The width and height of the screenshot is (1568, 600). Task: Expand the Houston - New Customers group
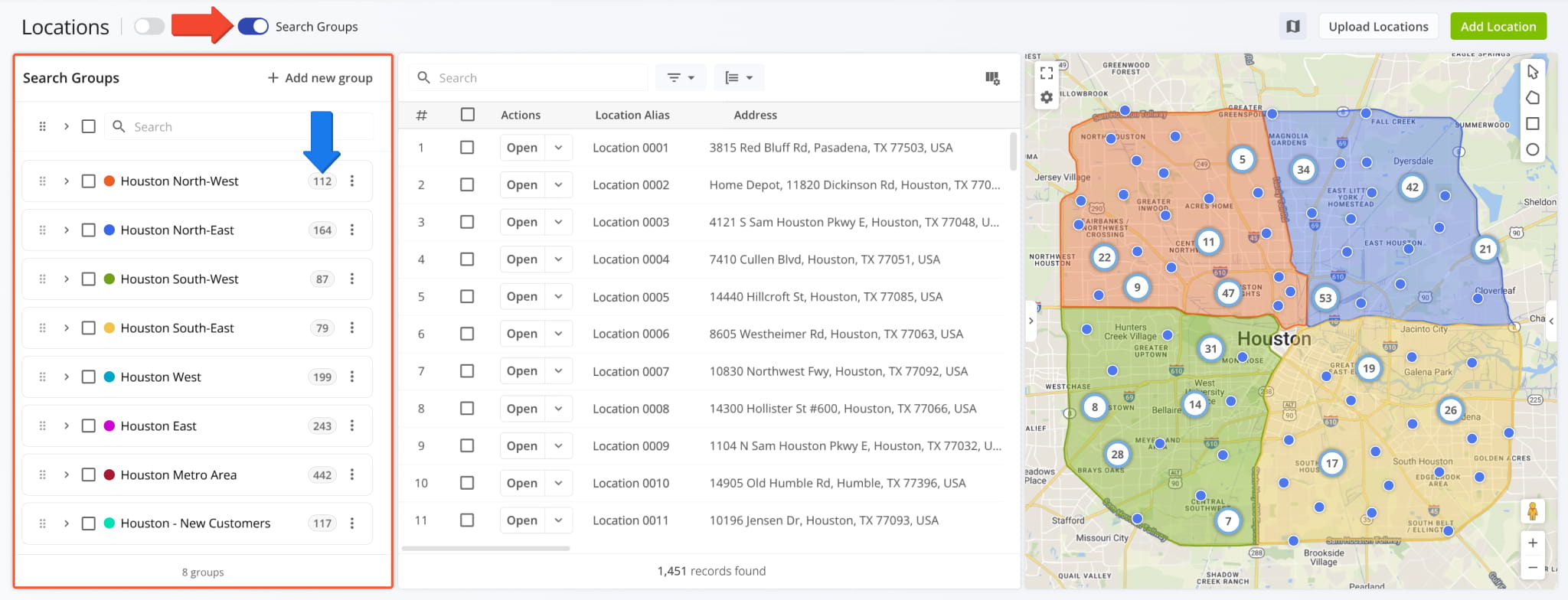[67, 523]
